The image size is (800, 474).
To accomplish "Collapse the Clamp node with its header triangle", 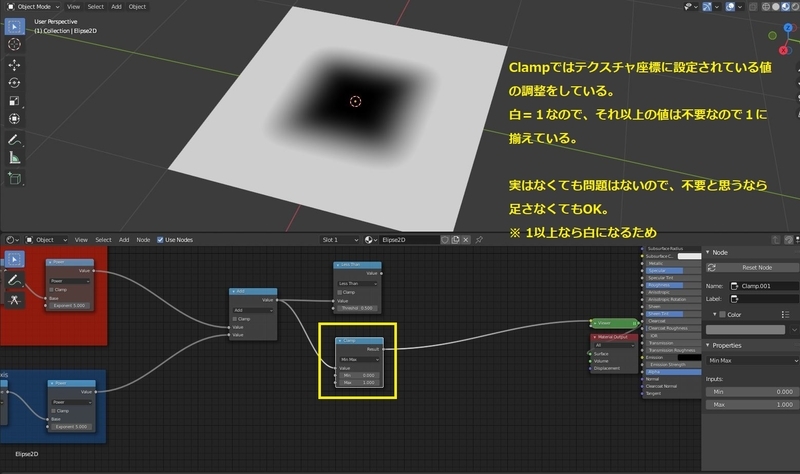I will point(340,340).
